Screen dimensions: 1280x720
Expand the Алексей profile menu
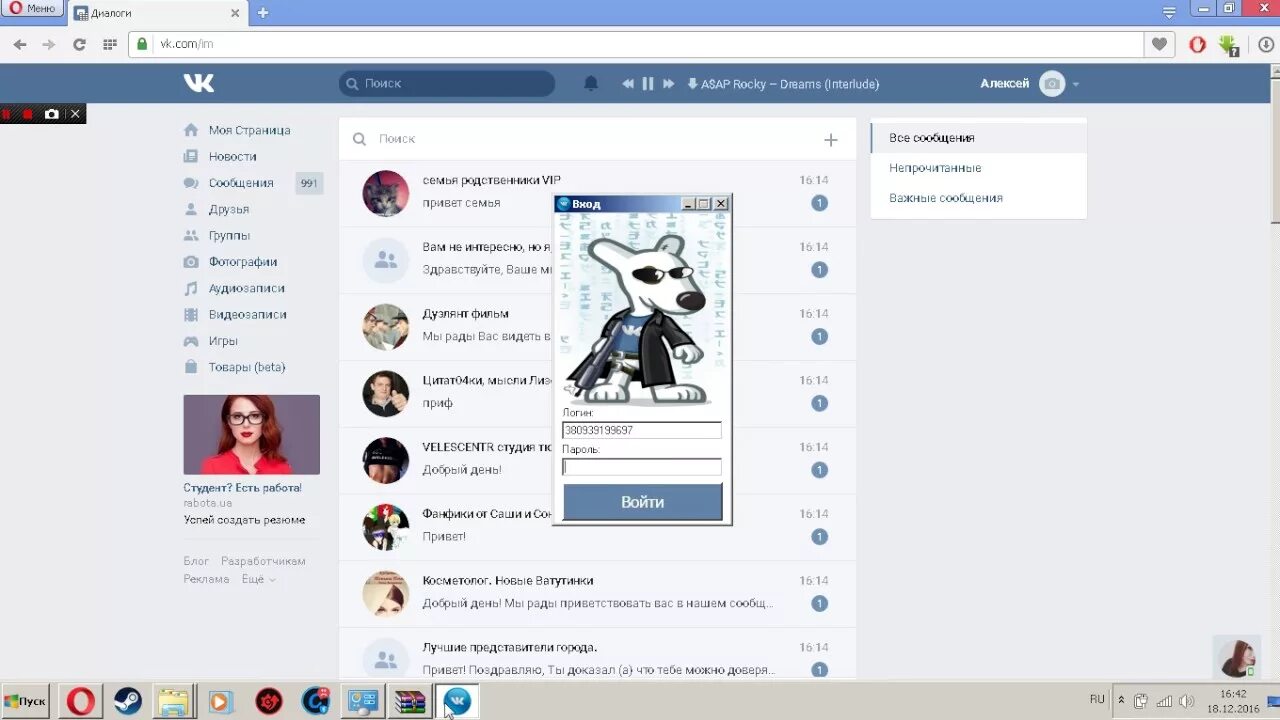1030,84
